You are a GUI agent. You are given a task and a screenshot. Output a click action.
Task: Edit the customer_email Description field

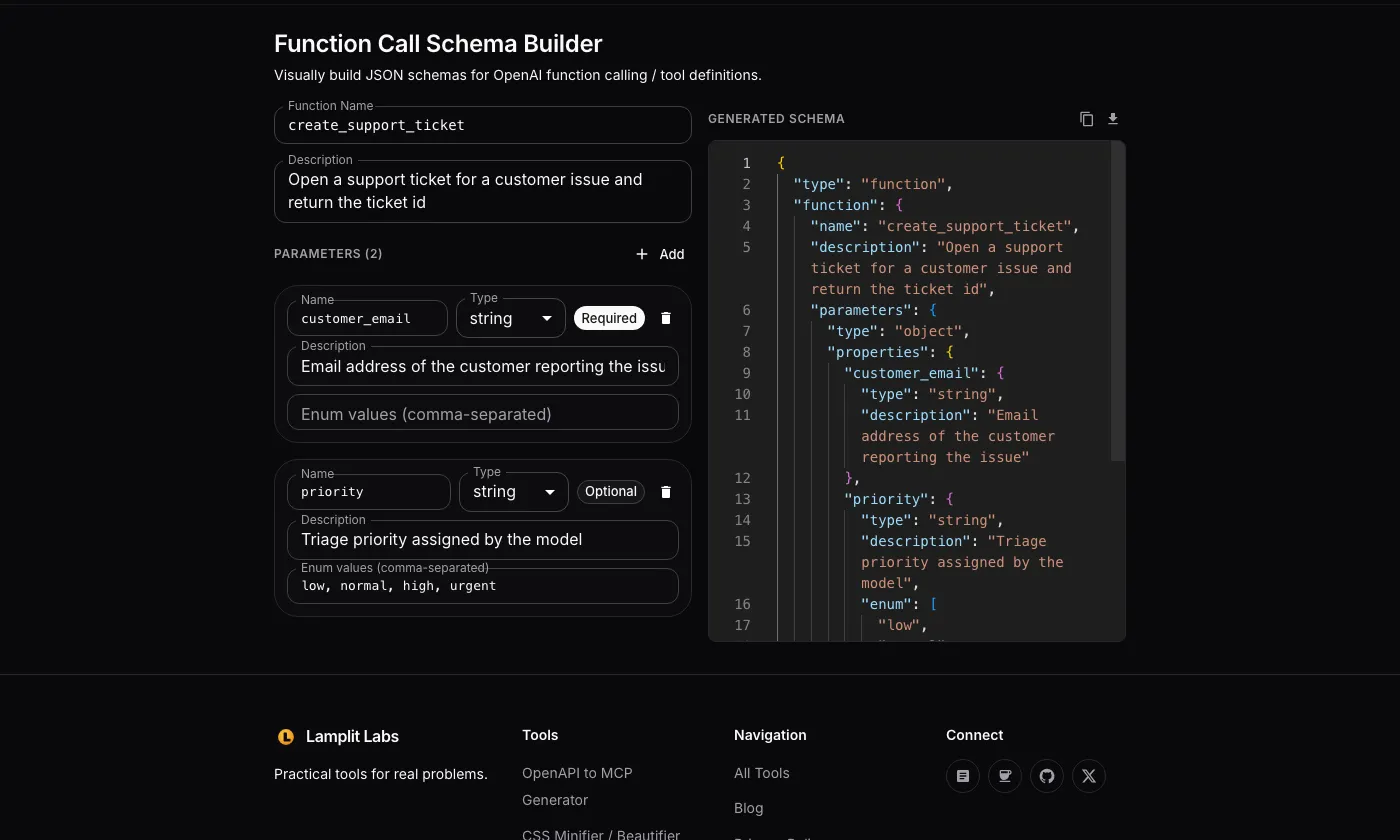click(483, 366)
